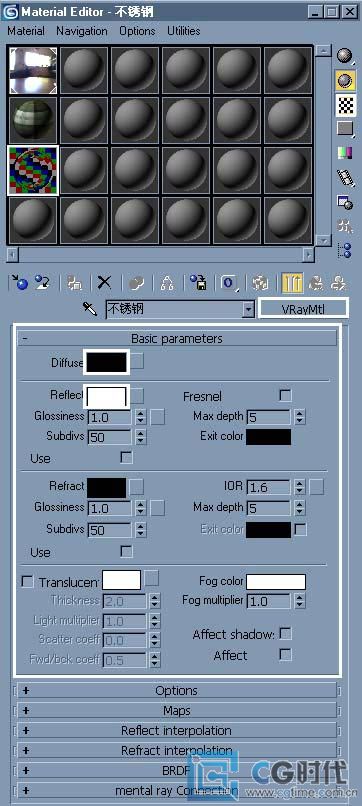Click Assign Material to Selection icon

click(75, 283)
